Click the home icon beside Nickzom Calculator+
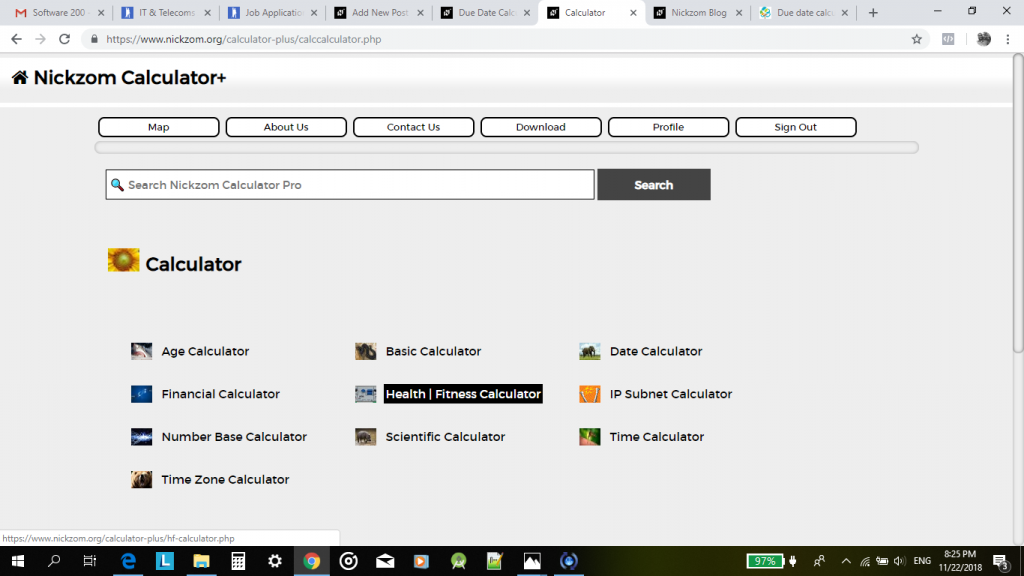Viewport: 1024px width, 576px height. point(20,78)
